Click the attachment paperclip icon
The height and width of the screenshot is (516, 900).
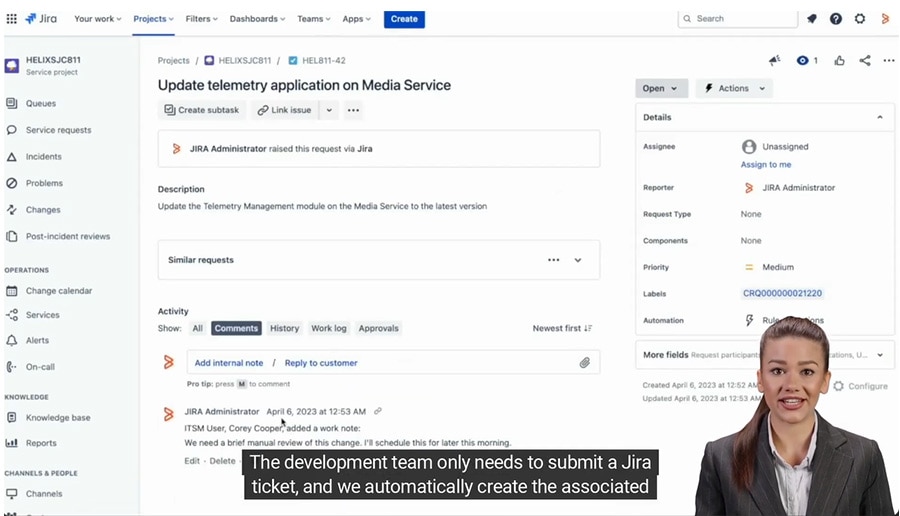(585, 363)
